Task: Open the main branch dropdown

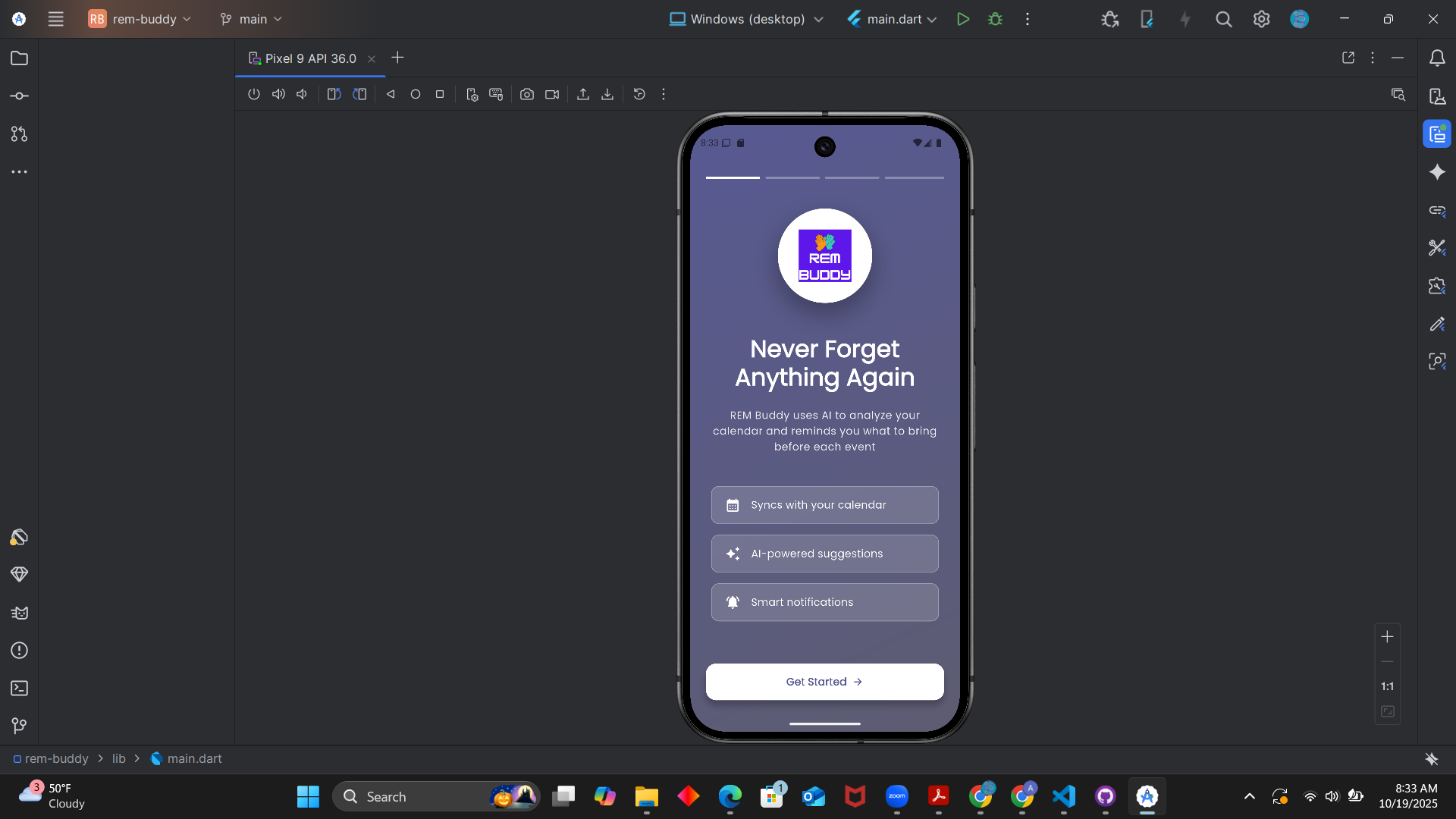Action: pos(251,19)
